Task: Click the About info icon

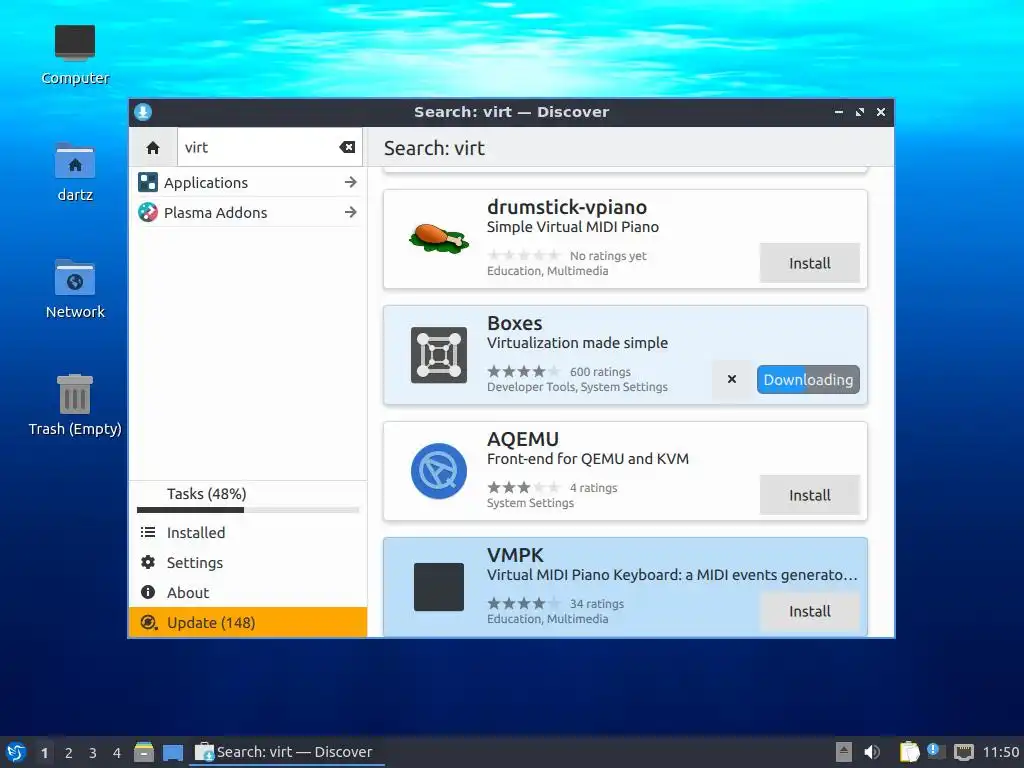Action: point(148,592)
